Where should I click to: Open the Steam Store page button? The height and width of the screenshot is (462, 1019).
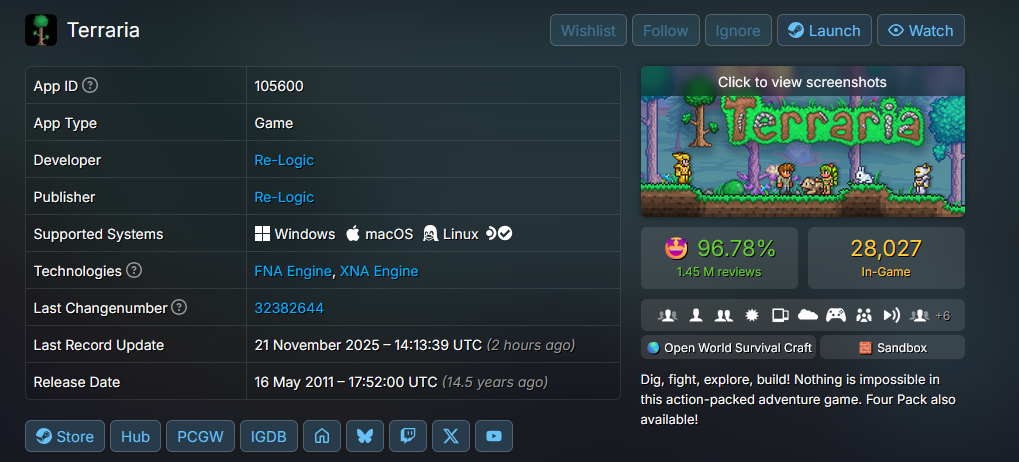coord(65,436)
